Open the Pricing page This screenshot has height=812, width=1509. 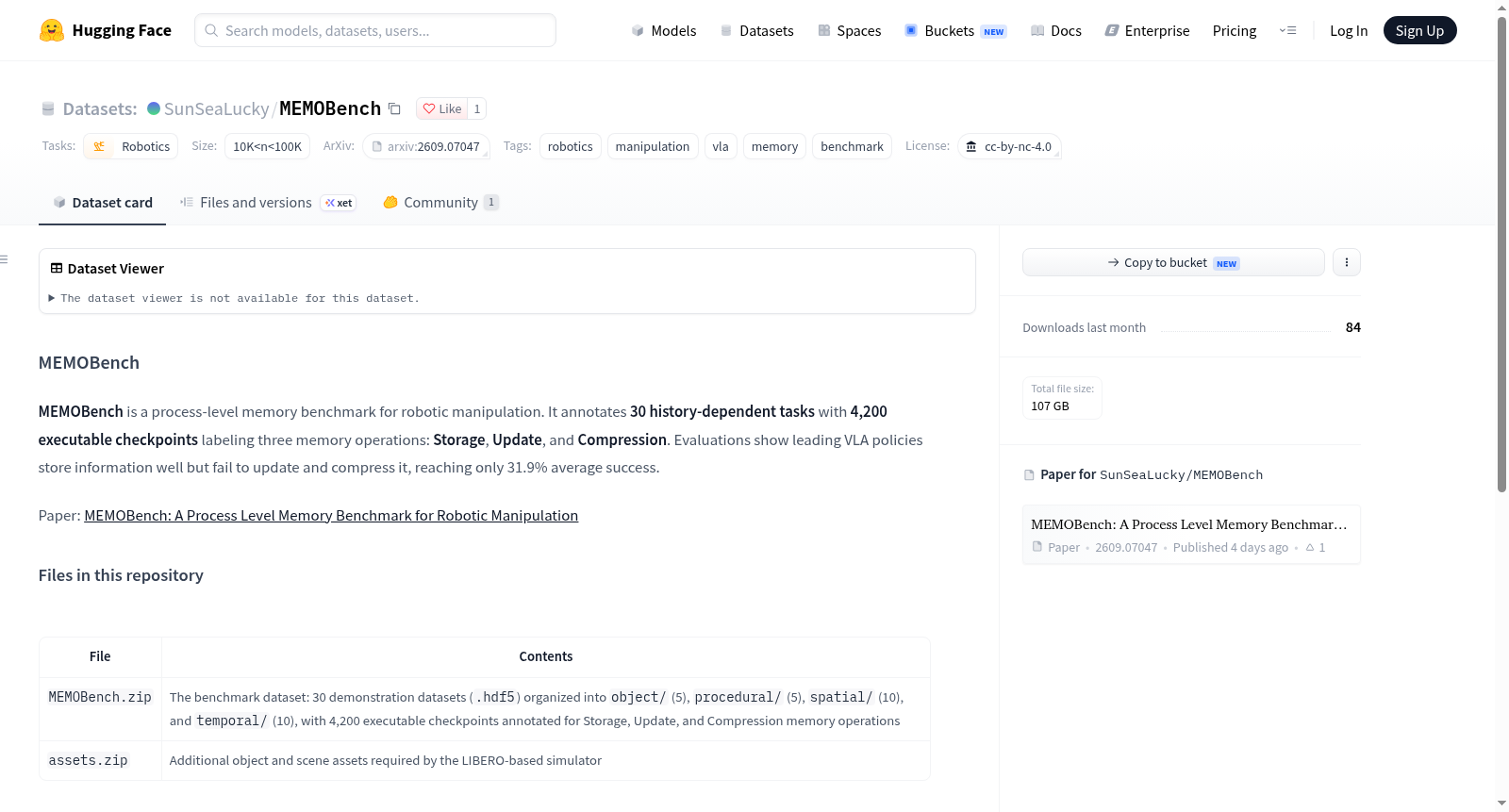(x=1235, y=30)
